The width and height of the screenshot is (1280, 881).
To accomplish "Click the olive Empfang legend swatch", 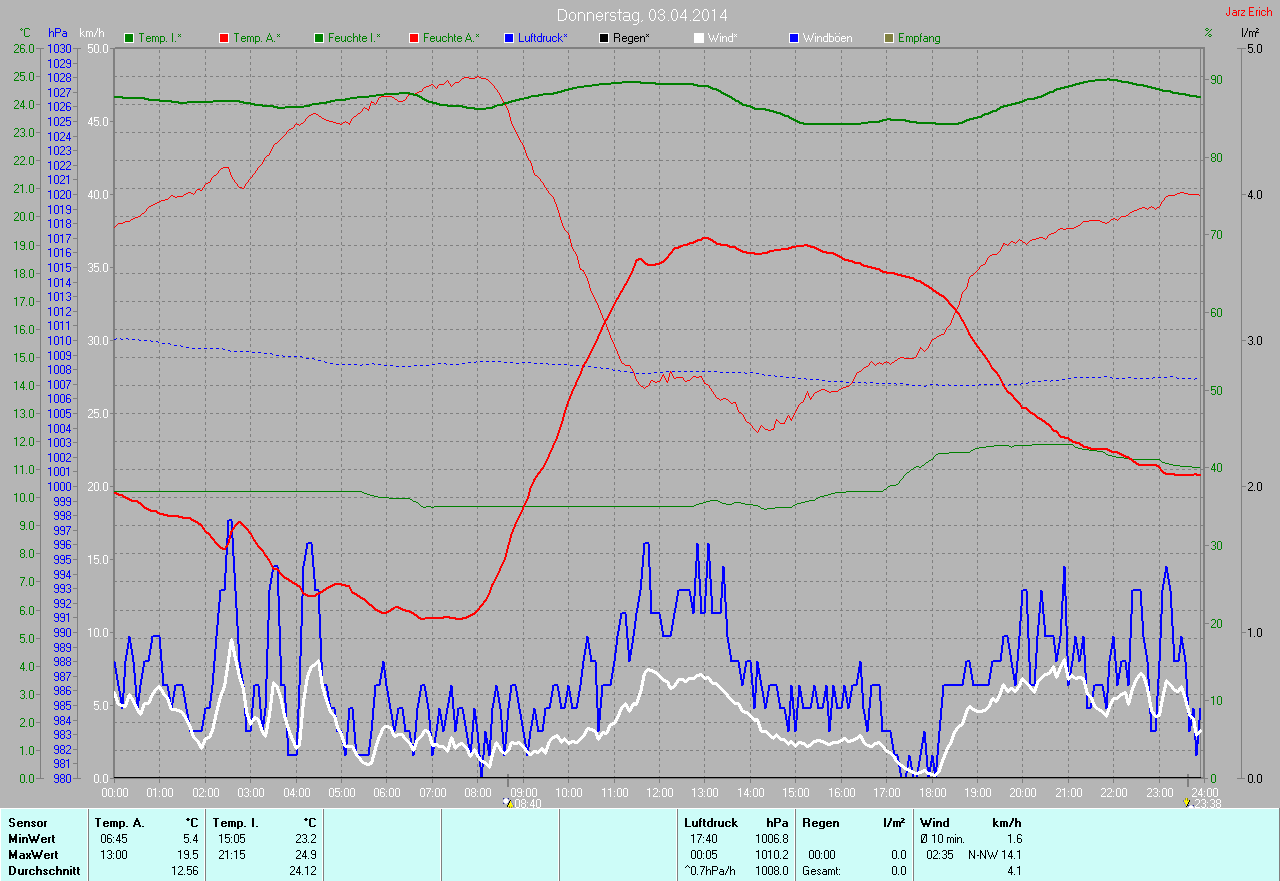I will [x=889, y=38].
